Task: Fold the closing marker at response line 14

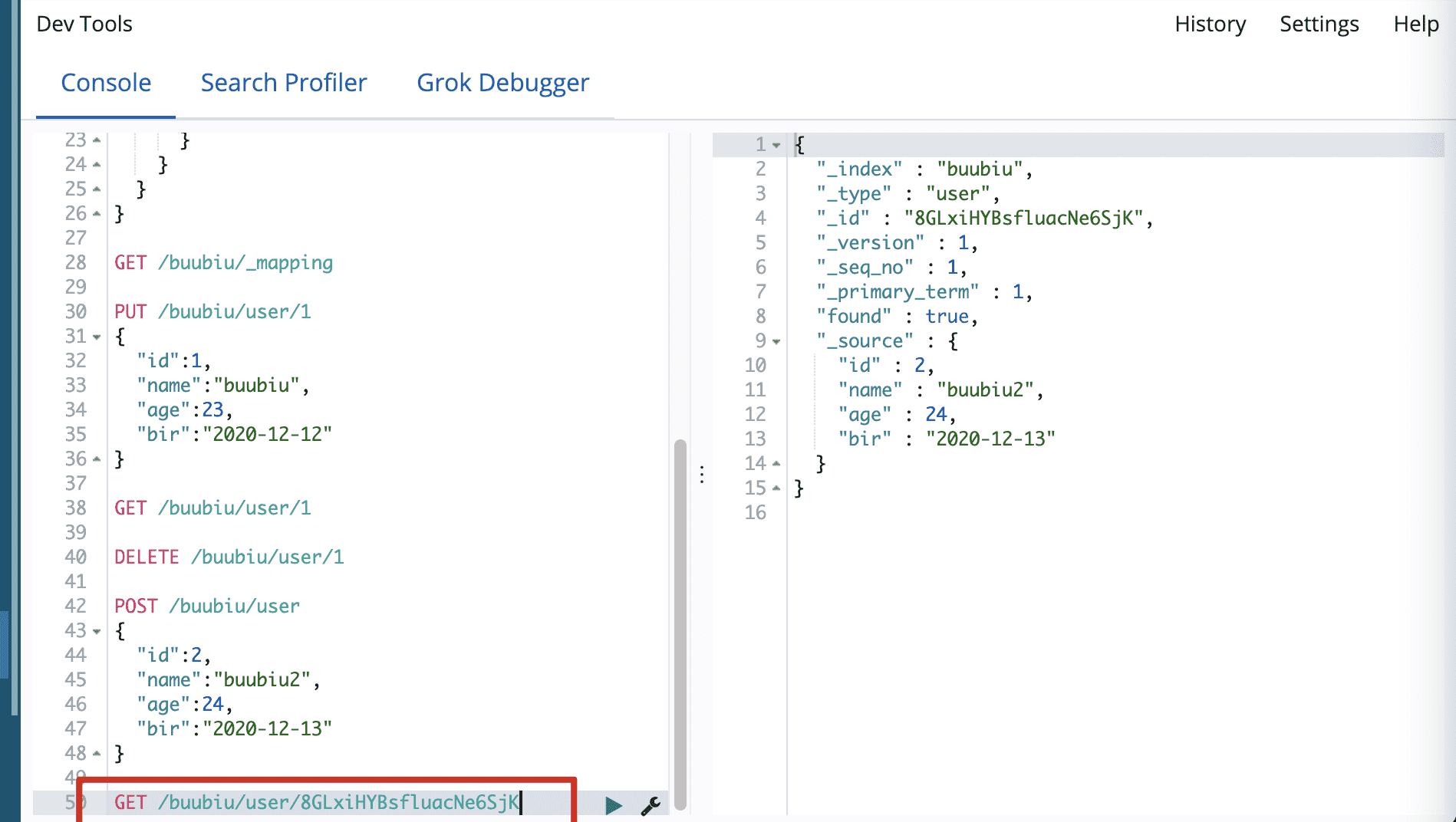Action: point(776,464)
